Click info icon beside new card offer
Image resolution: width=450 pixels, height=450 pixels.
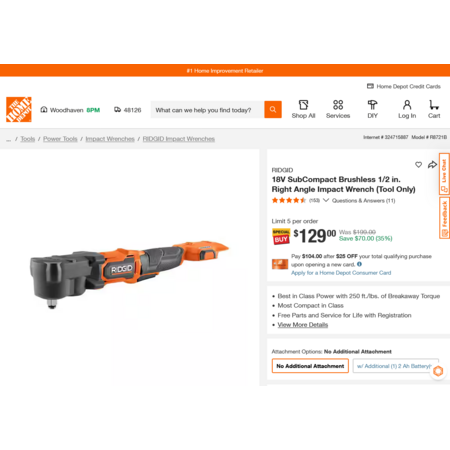(359, 264)
